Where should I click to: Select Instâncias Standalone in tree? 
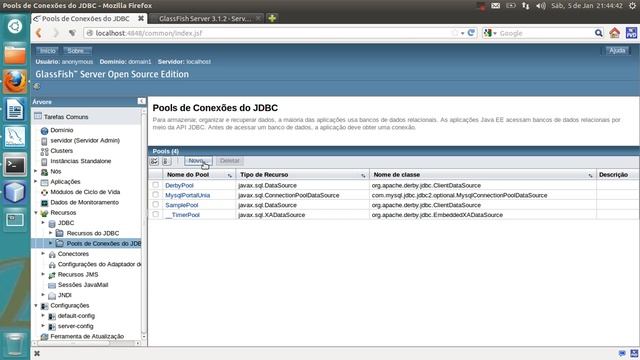(81, 161)
